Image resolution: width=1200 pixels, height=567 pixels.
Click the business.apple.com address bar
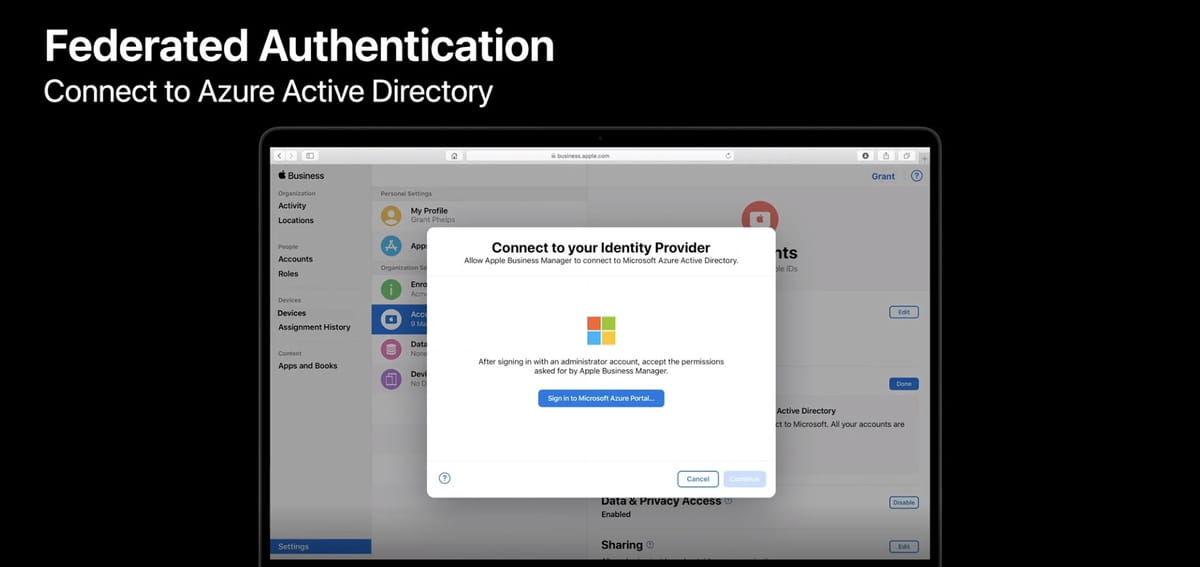click(x=600, y=156)
